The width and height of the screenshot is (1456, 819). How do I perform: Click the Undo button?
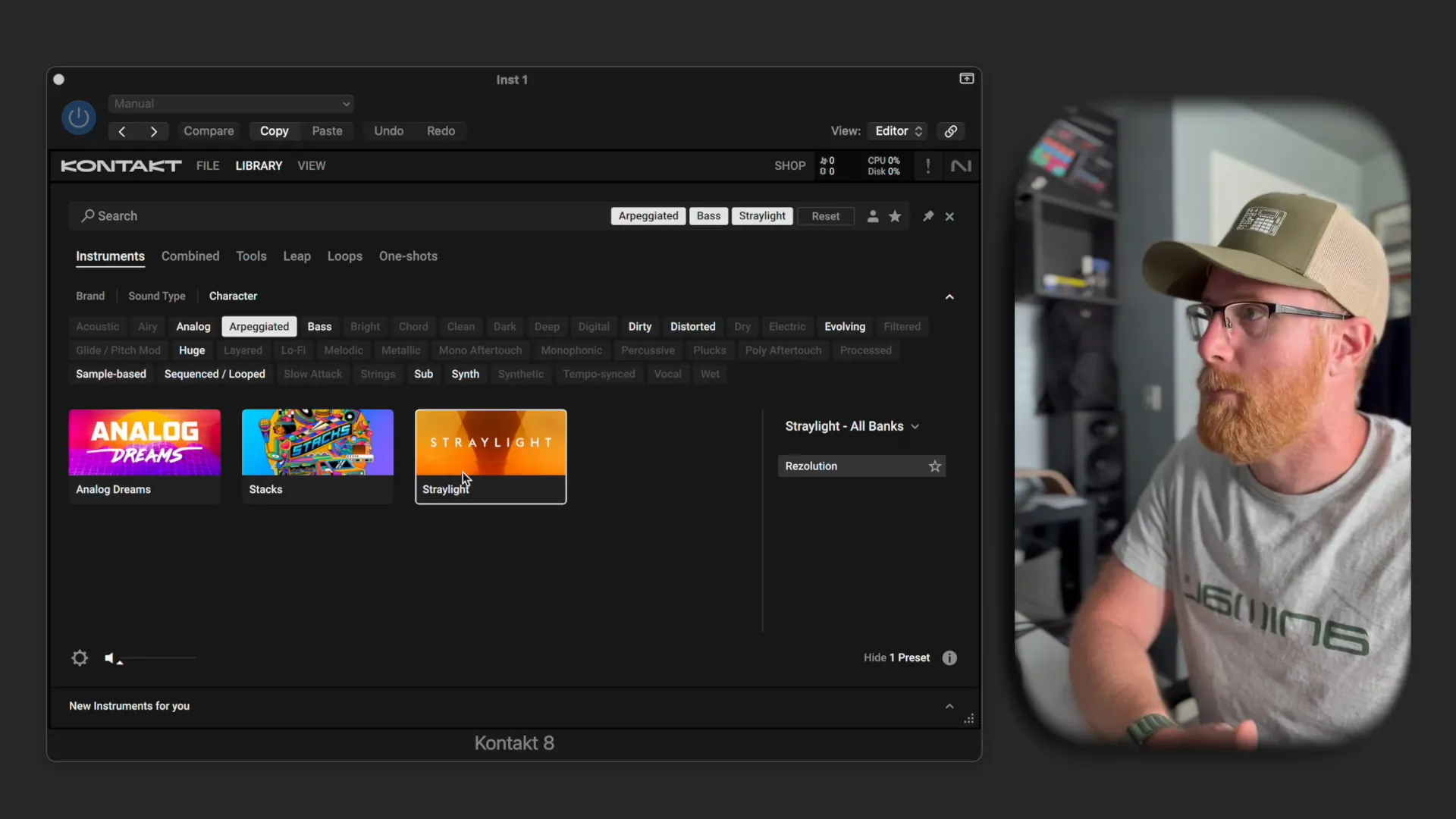click(x=389, y=131)
